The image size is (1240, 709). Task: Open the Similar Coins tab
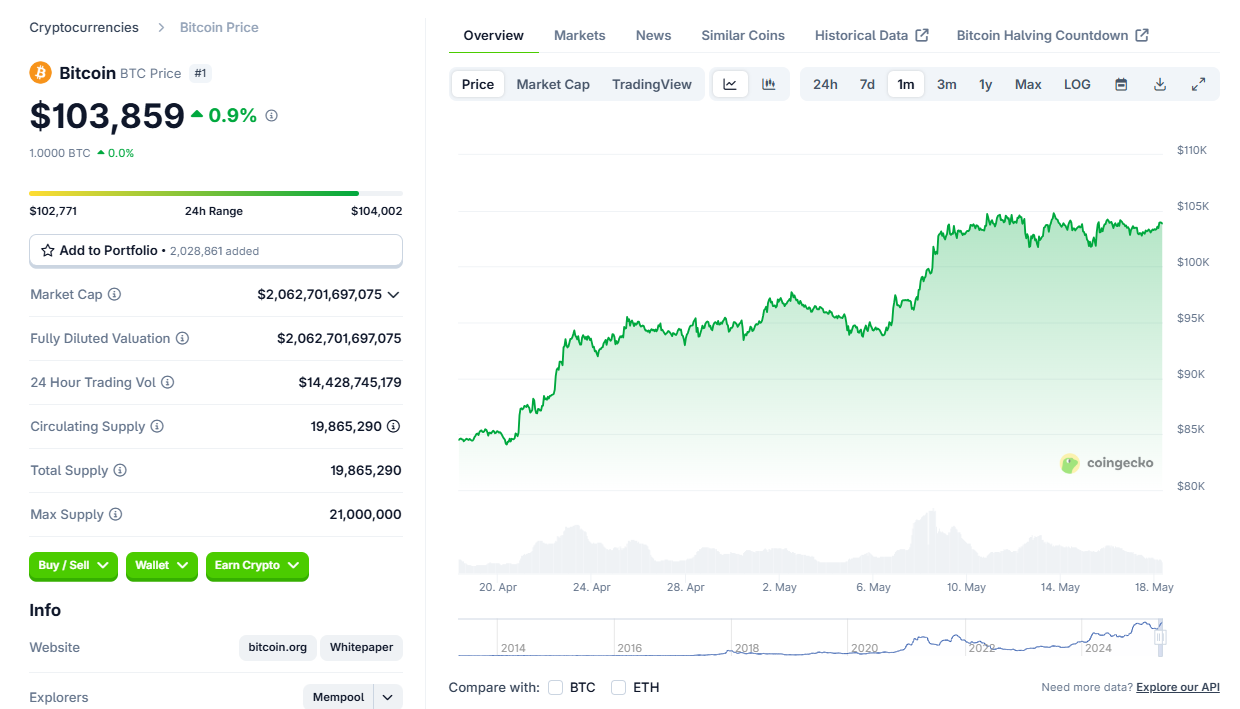point(743,36)
